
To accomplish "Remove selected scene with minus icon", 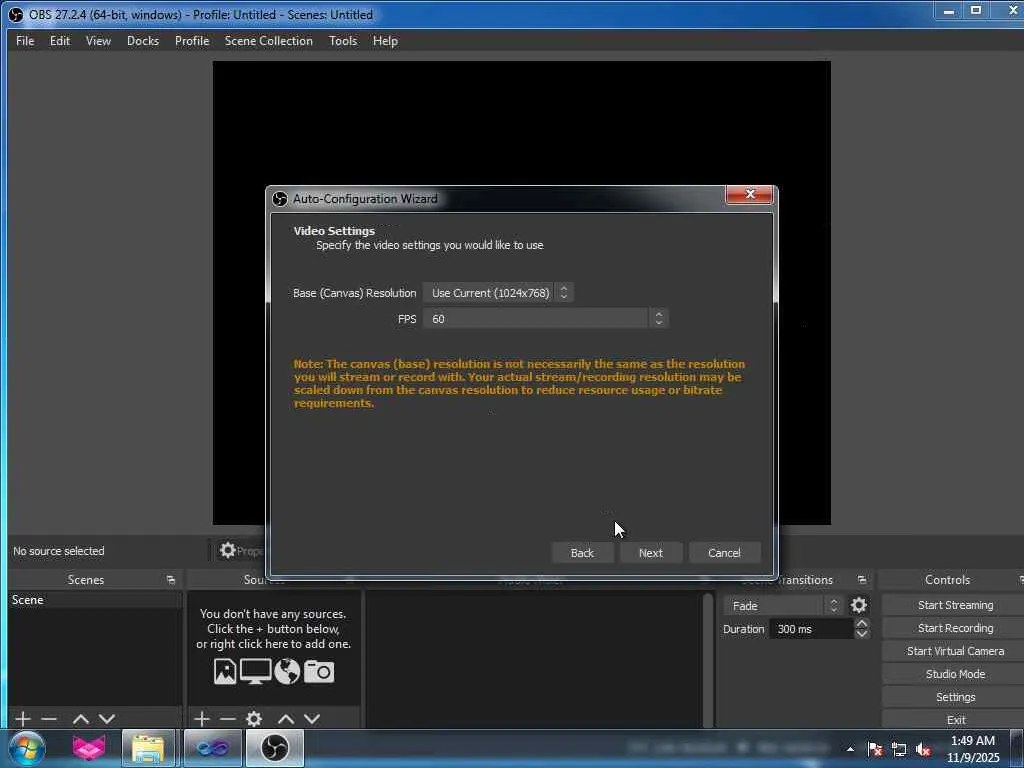I will pyautogui.click(x=49, y=719).
